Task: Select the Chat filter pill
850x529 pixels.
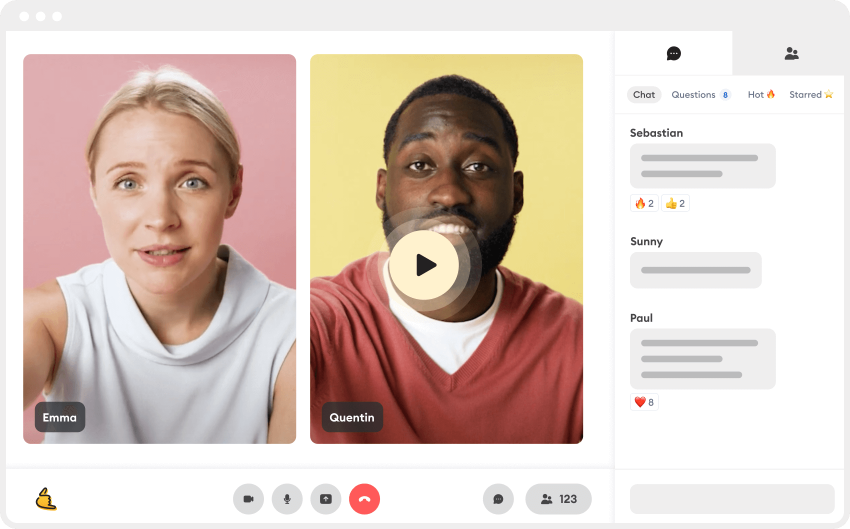Action: coord(644,94)
